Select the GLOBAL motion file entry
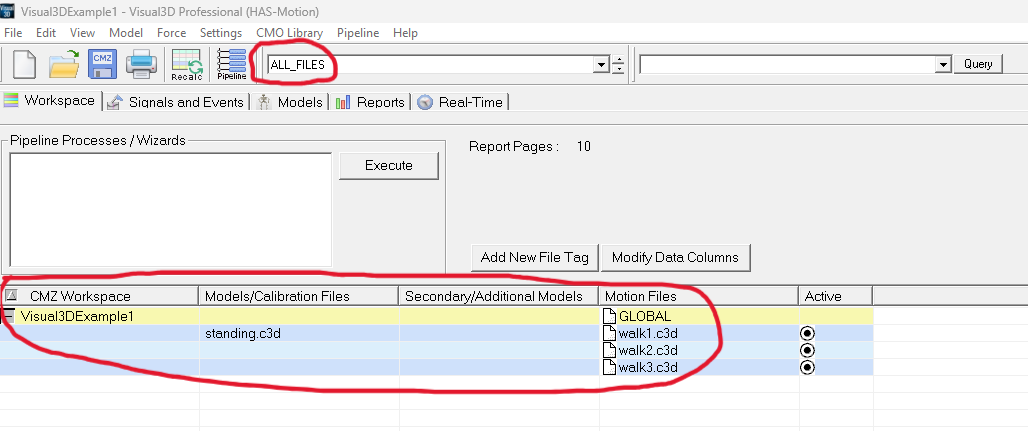The height and width of the screenshot is (431, 1028). [645, 316]
